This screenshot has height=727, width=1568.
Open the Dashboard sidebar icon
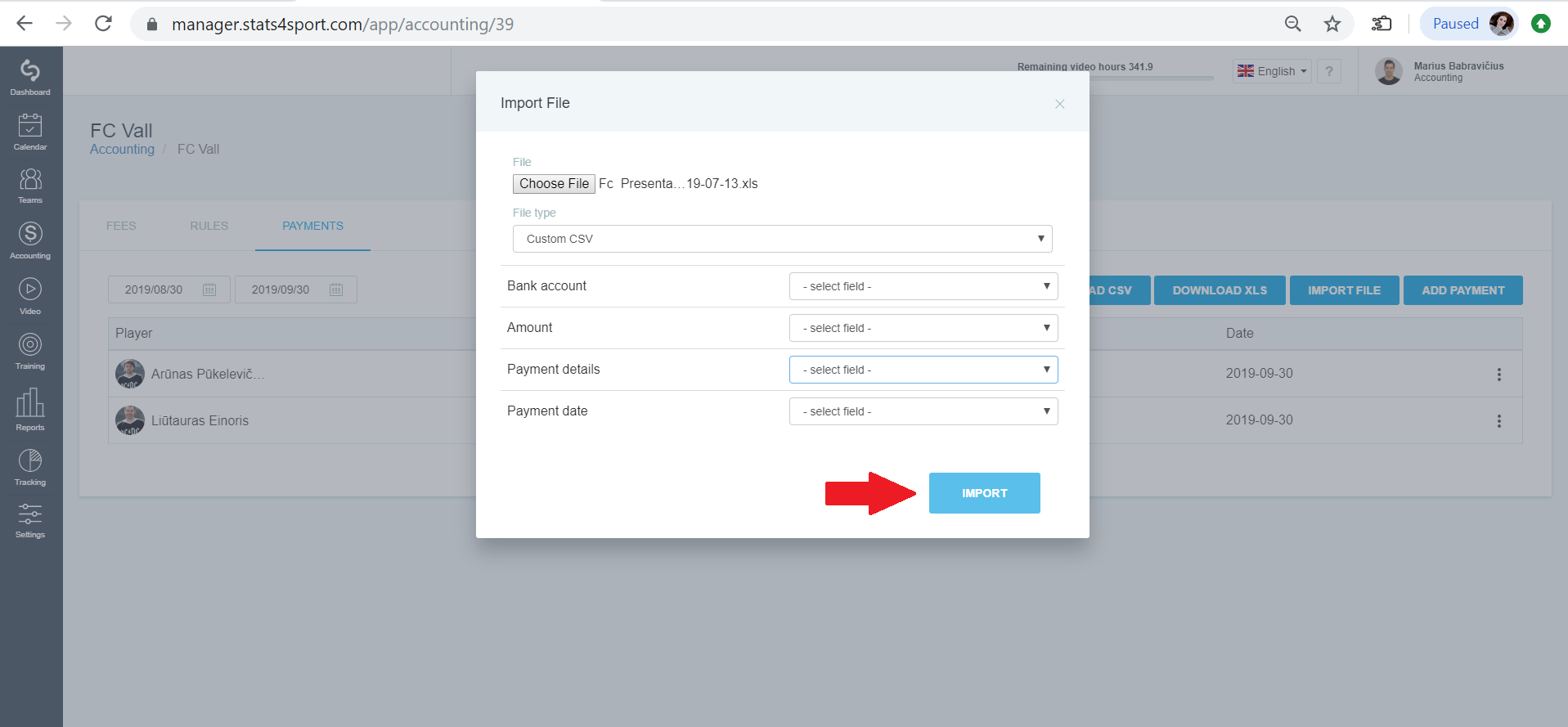(30, 77)
